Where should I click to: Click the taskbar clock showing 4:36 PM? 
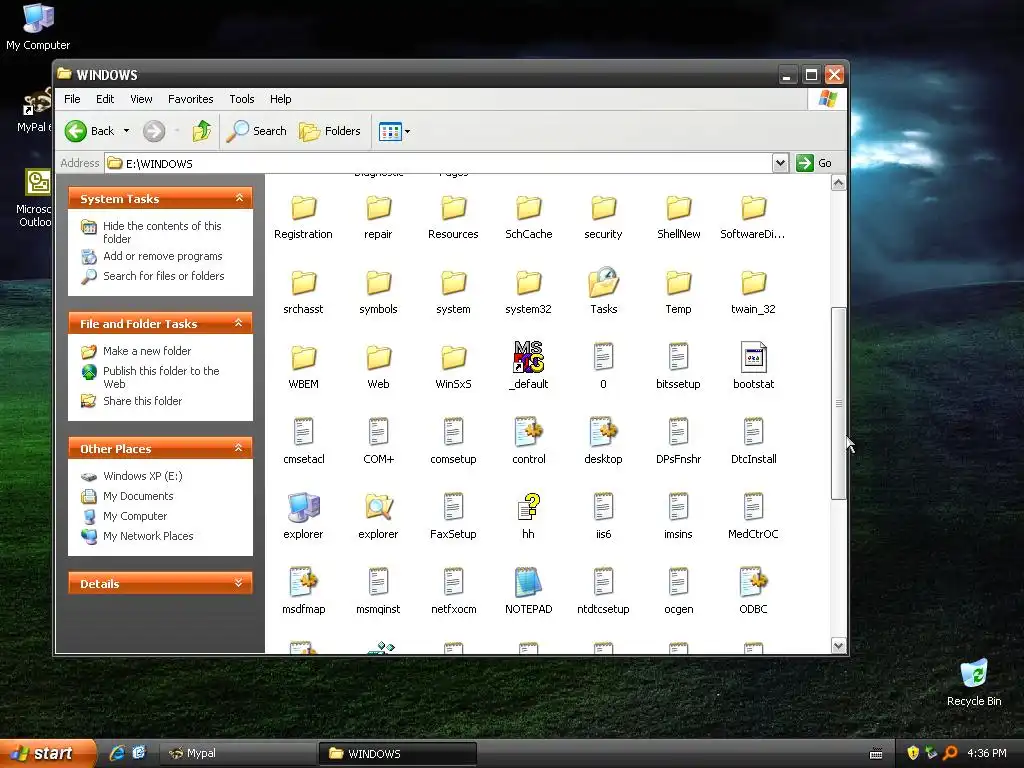[987, 754]
